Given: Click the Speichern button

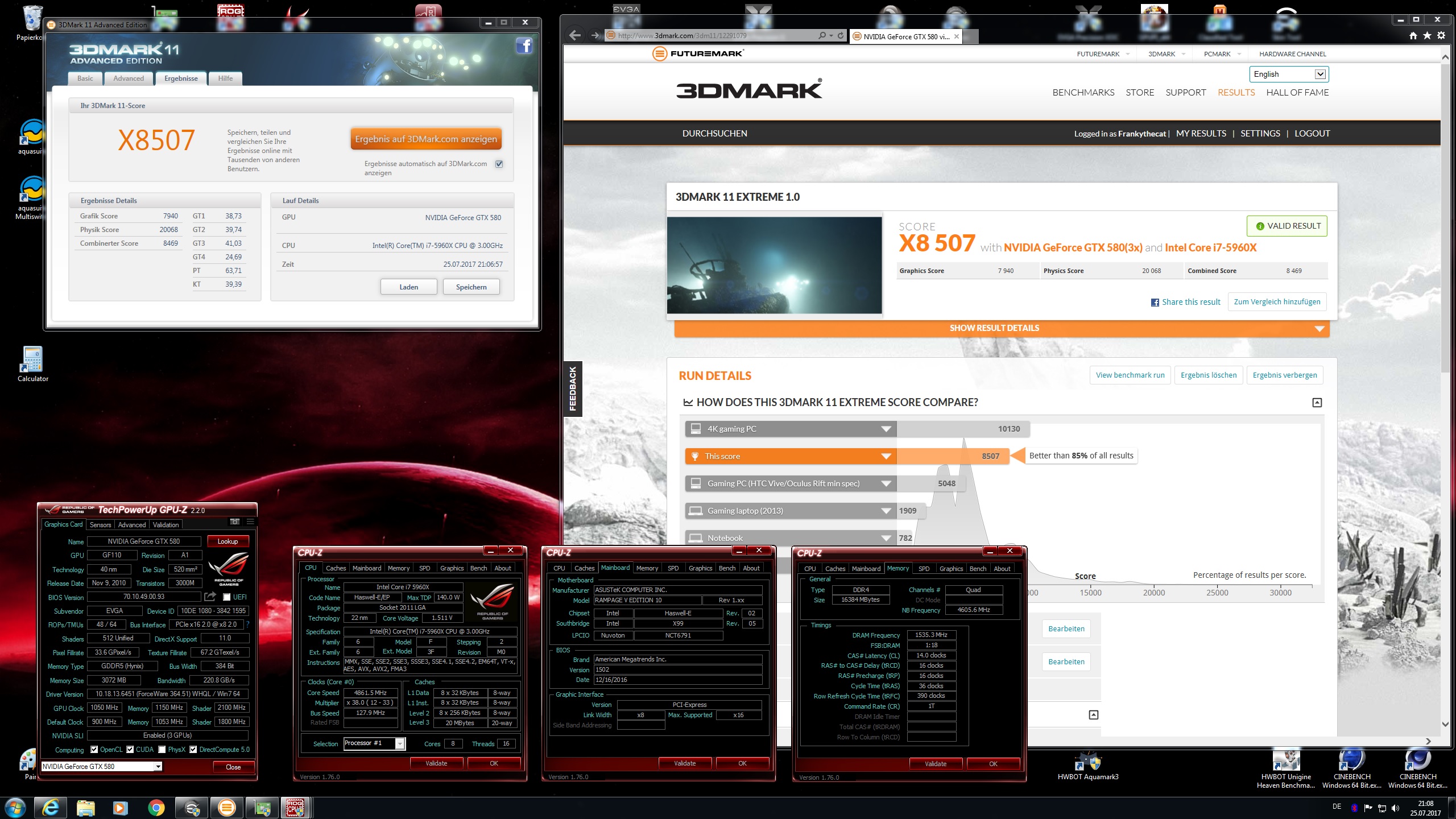Looking at the screenshot, I should [x=471, y=287].
